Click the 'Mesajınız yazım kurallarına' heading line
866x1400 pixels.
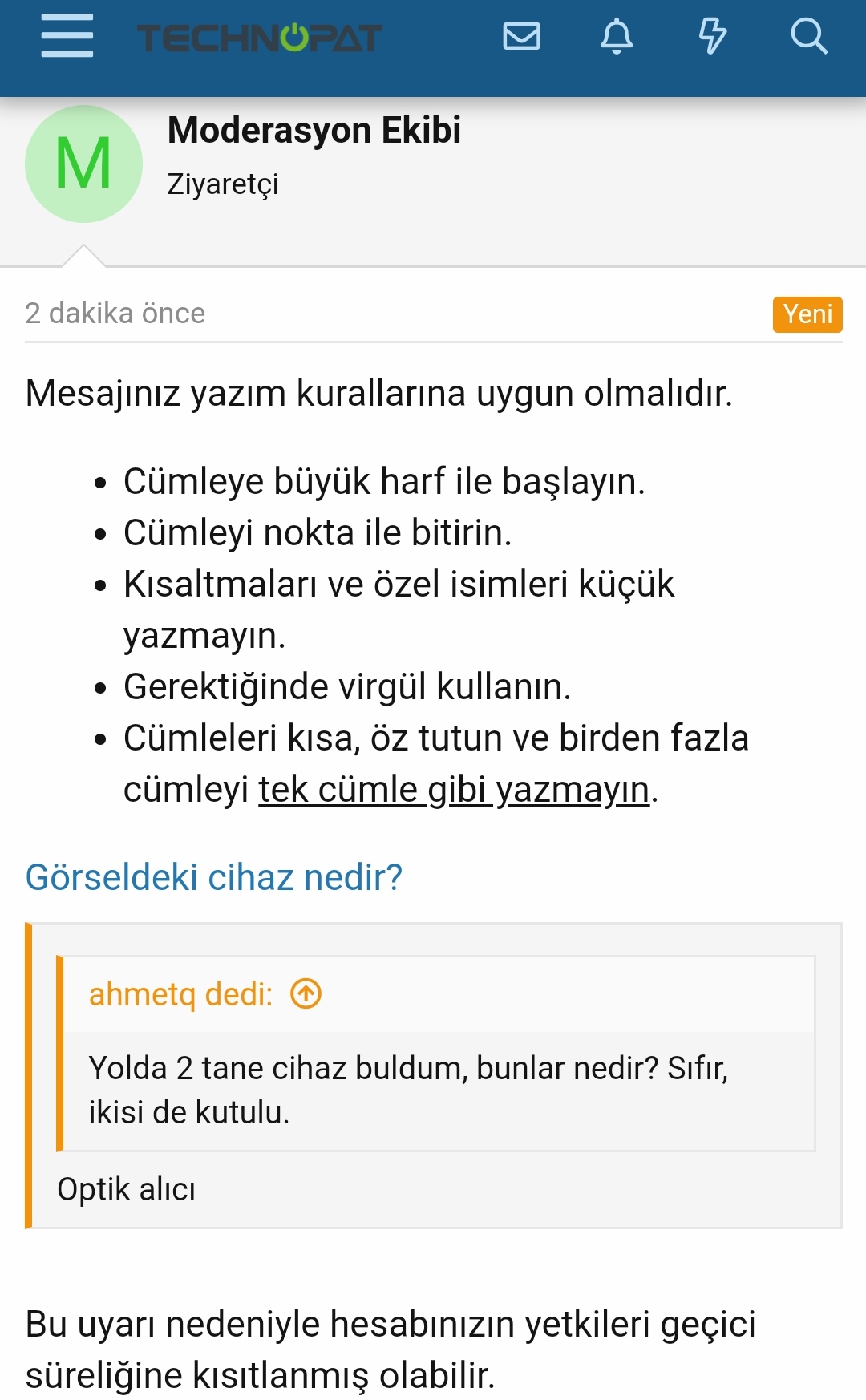click(x=378, y=394)
